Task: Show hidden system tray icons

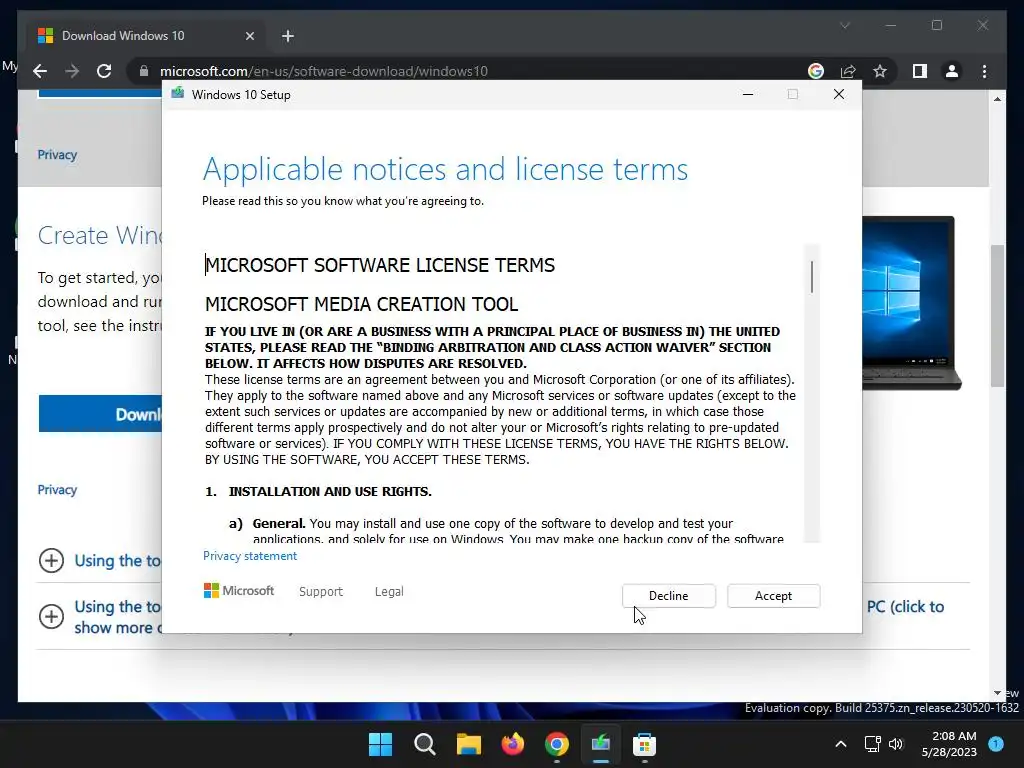Action: tap(841, 744)
